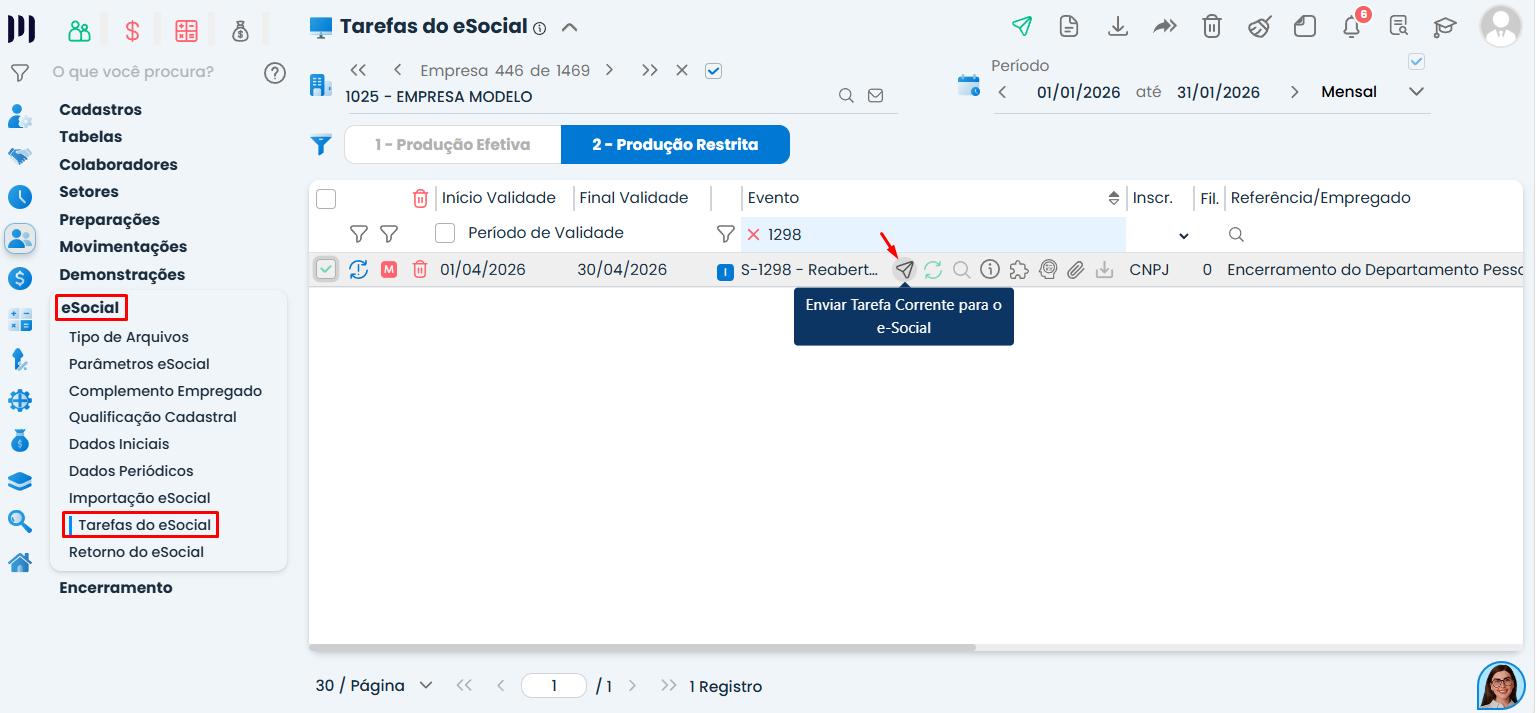This screenshot has height=713, width=1537.
Task: Send current task to e-Social paper plane
Action: 904,269
